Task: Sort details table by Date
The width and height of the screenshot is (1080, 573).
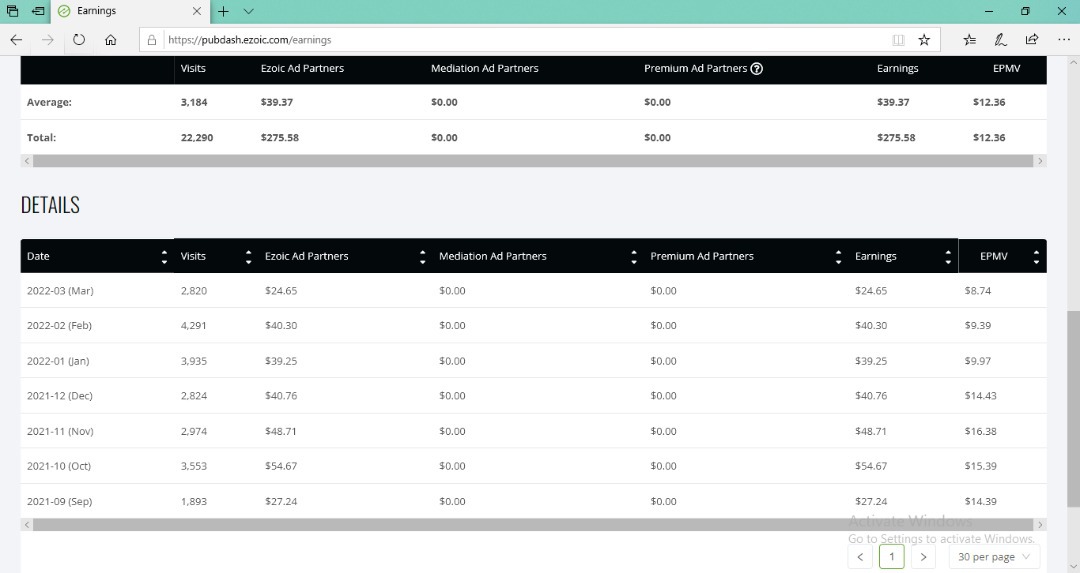Action: click(164, 256)
